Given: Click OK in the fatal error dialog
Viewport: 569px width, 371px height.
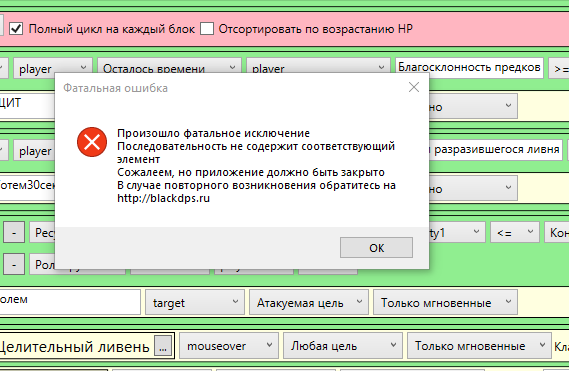Looking at the screenshot, I should [x=376, y=248].
